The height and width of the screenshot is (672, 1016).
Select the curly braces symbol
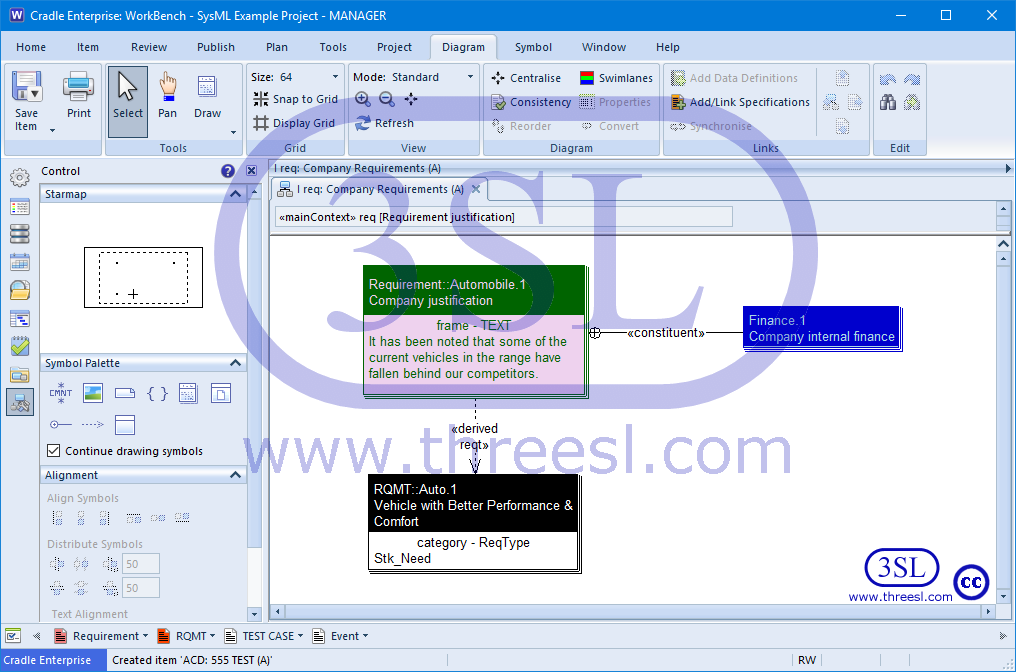[157, 393]
